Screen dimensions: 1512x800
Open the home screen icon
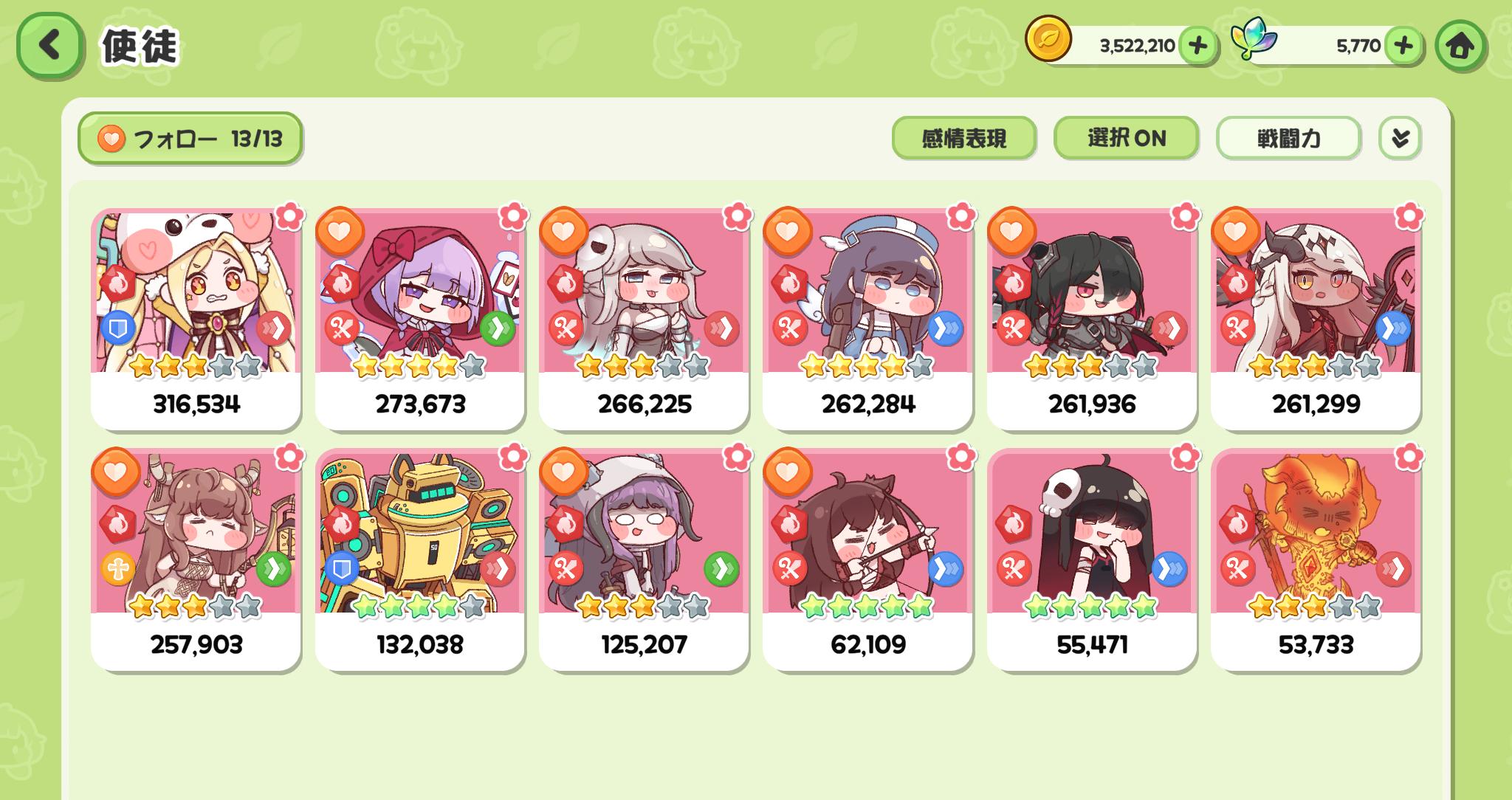(x=1460, y=46)
